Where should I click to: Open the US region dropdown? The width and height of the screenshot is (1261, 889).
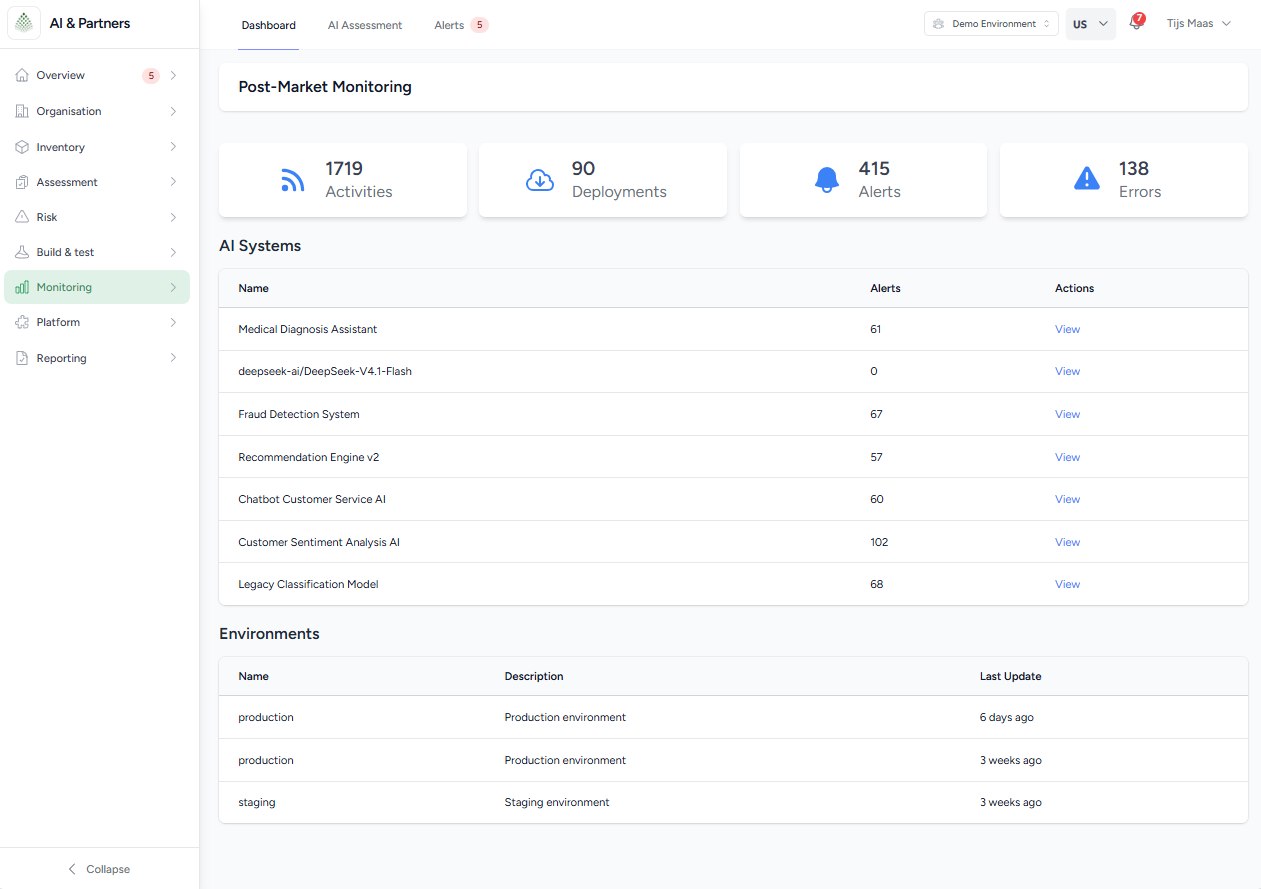coord(1091,23)
